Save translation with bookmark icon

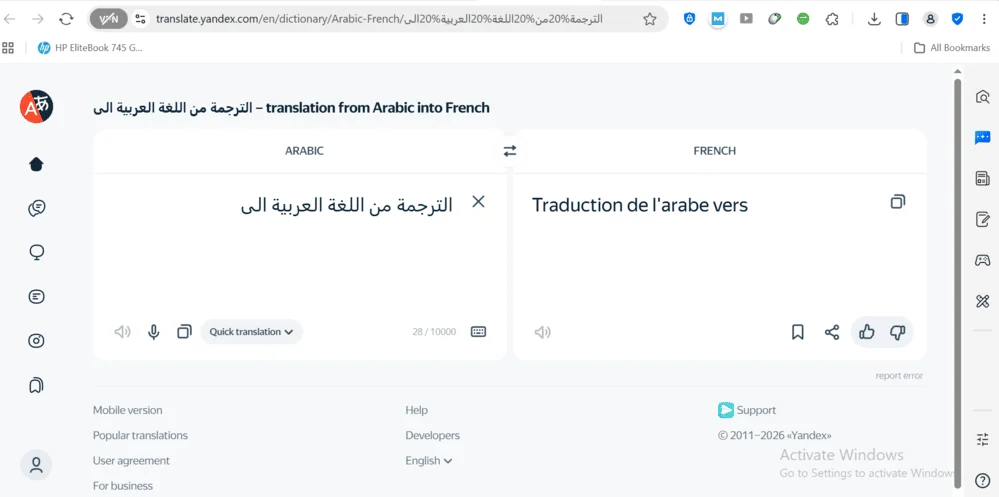tap(798, 332)
